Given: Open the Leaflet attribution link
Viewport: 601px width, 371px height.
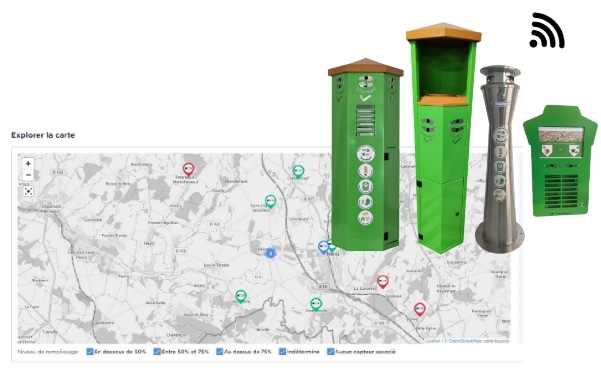Looking at the screenshot, I should point(433,341).
